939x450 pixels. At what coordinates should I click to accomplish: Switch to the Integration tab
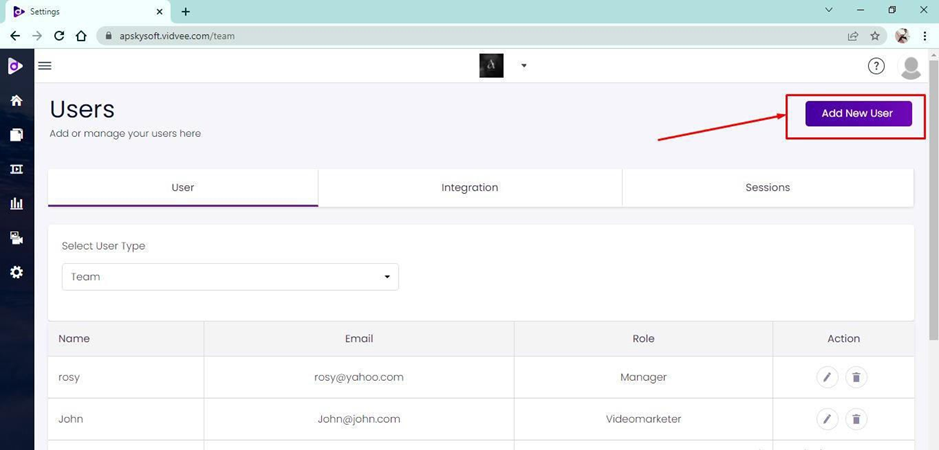click(x=470, y=188)
